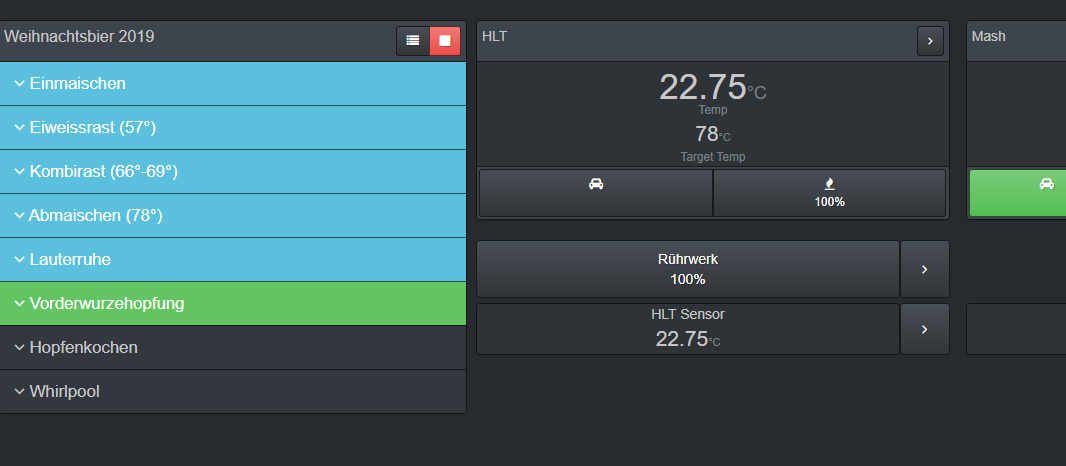Select the Hopfenkochen step

pyautogui.click(x=84, y=347)
